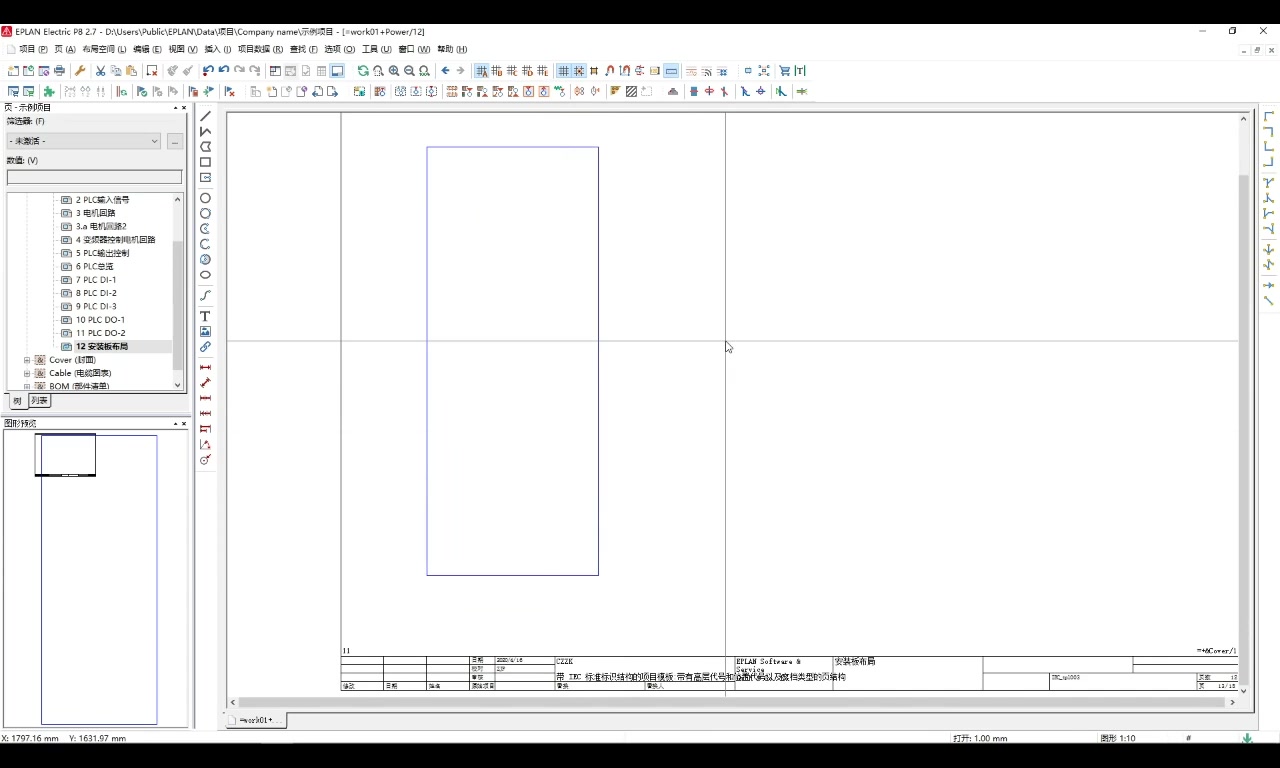Click the 数值 value input field
This screenshot has height=768, width=1280.
[94, 177]
